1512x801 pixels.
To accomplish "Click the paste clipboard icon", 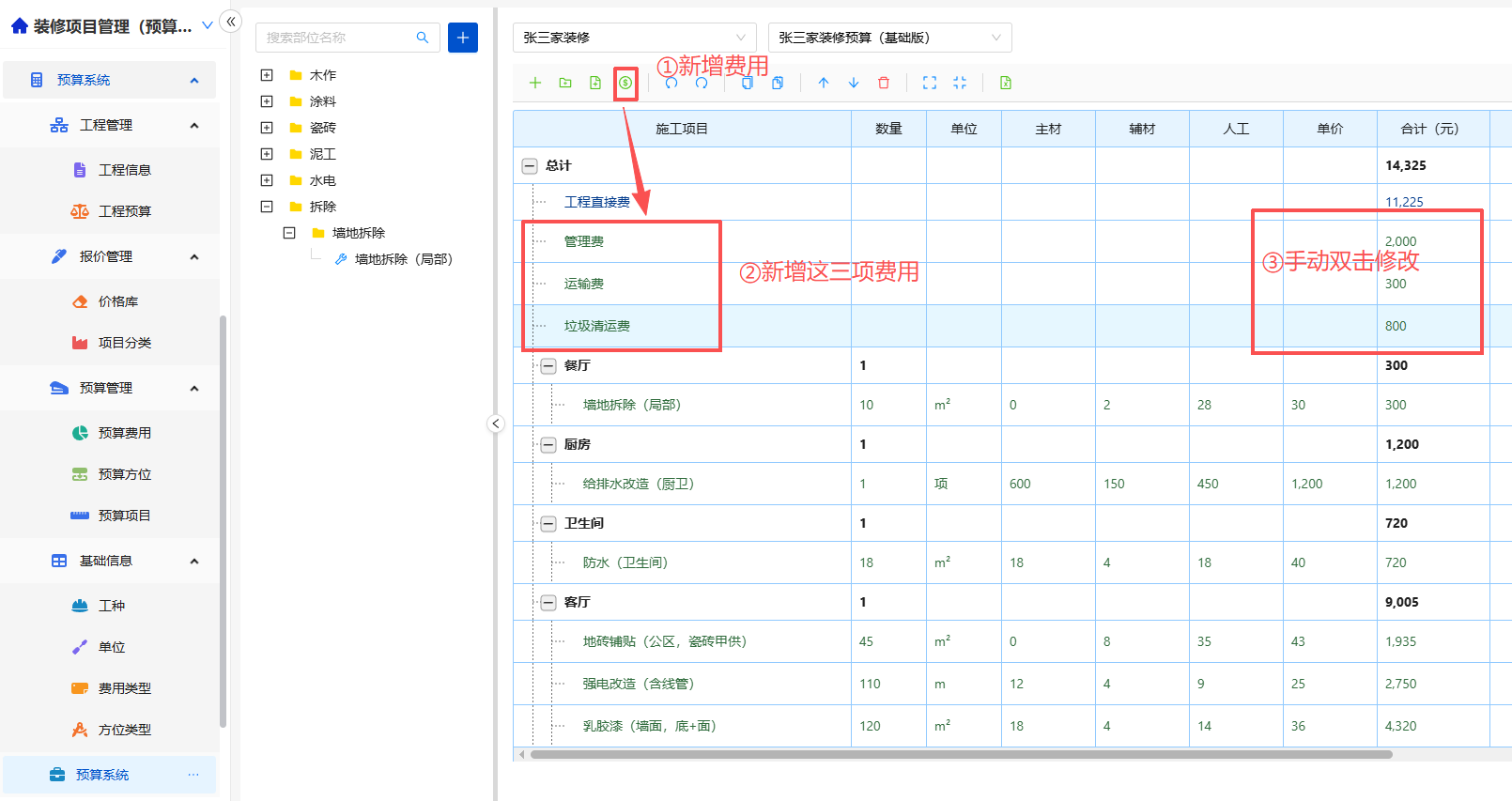I will pyautogui.click(x=778, y=83).
